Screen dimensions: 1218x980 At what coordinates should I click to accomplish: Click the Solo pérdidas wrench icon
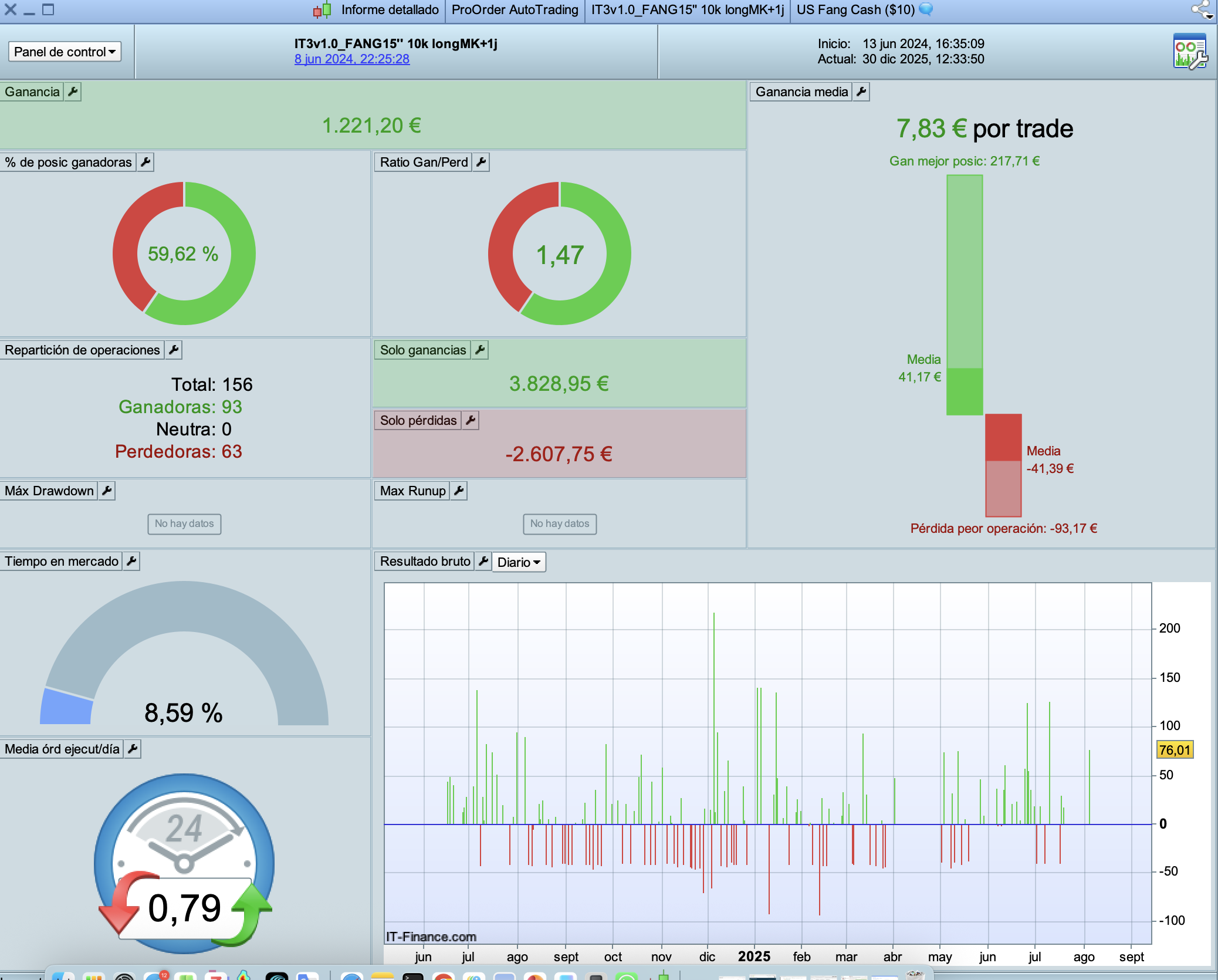click(x=471, y=420)
